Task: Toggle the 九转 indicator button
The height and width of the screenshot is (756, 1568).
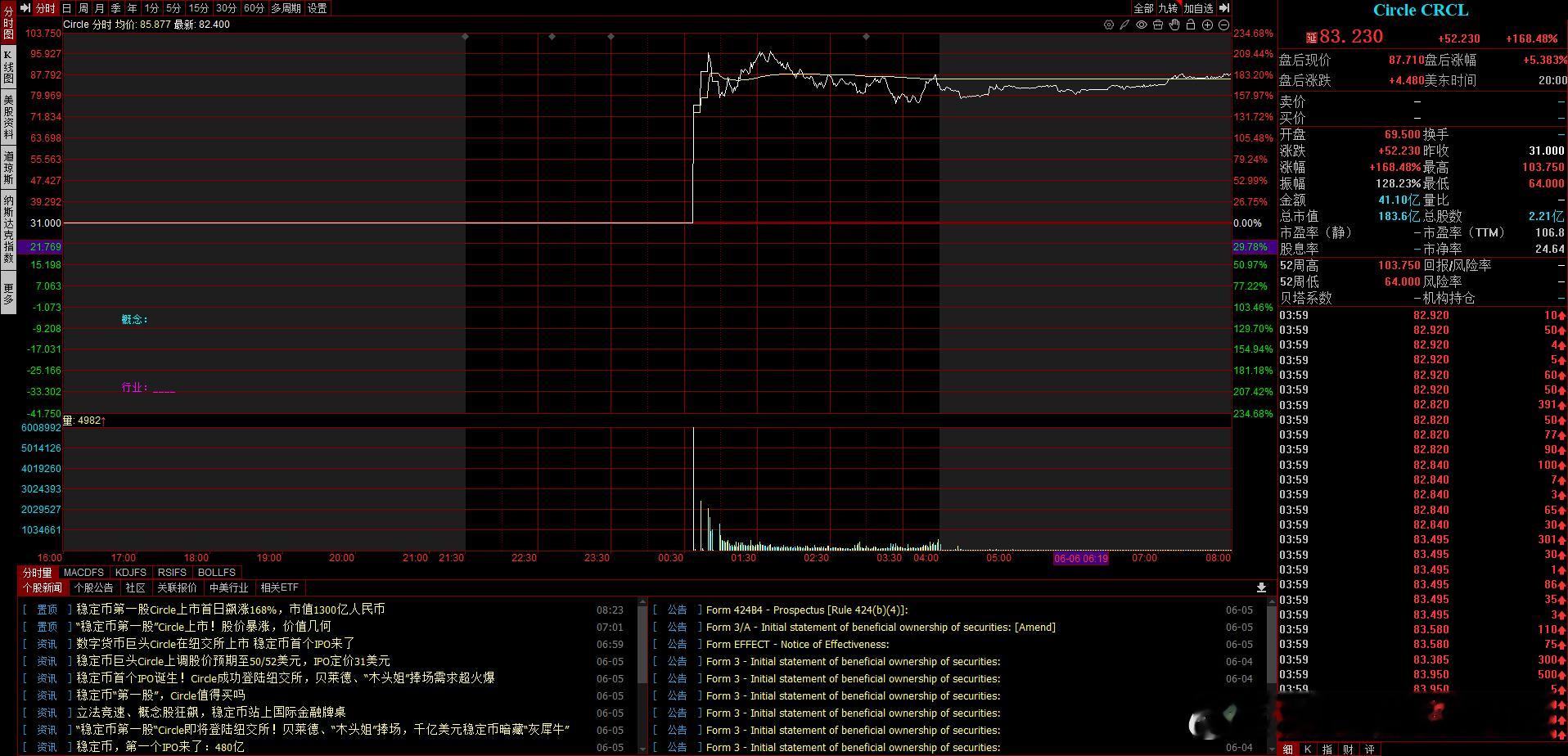Action: (x=1168, y=8)
